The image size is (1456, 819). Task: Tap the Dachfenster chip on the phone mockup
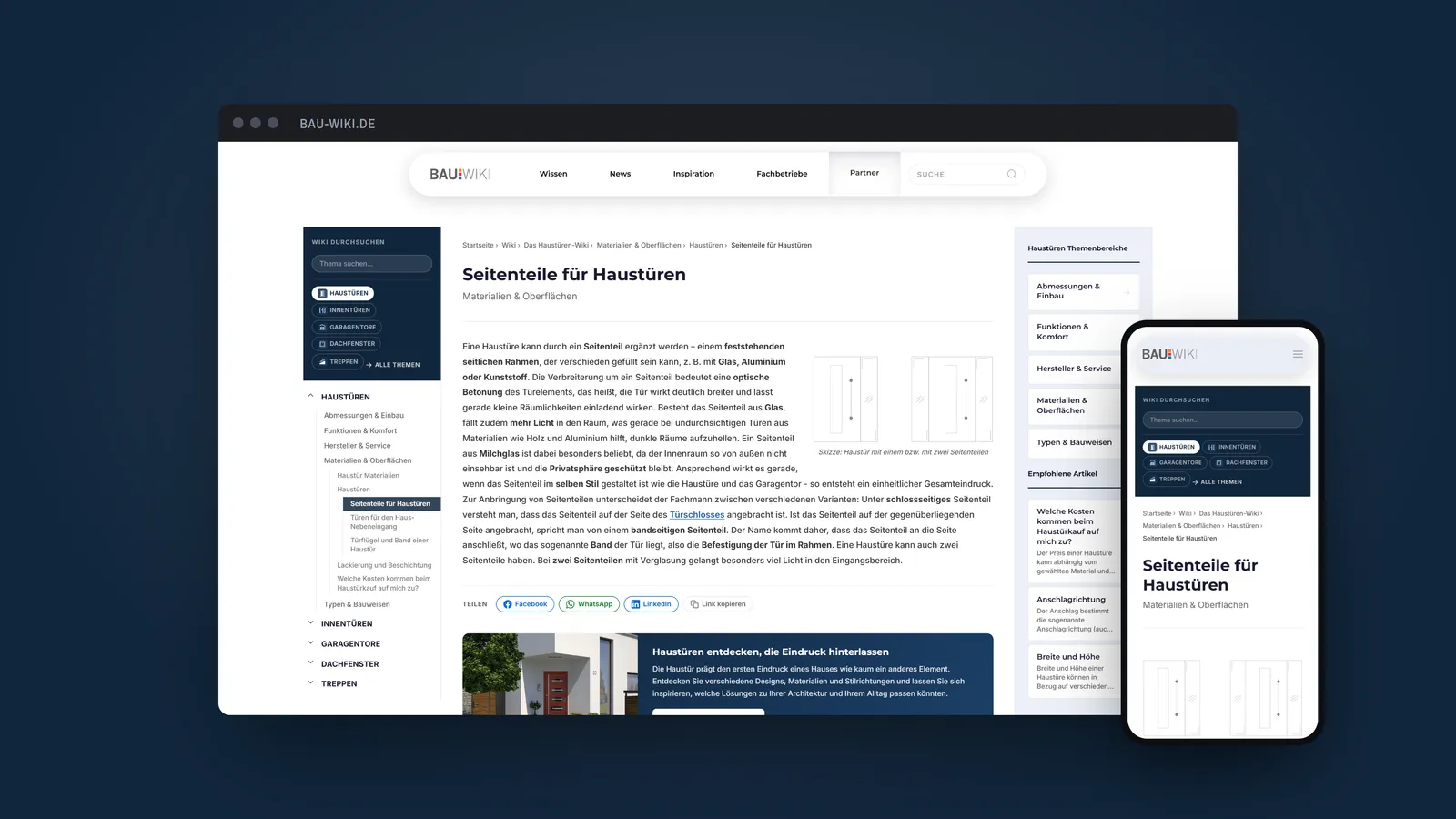pos(1241,462)
